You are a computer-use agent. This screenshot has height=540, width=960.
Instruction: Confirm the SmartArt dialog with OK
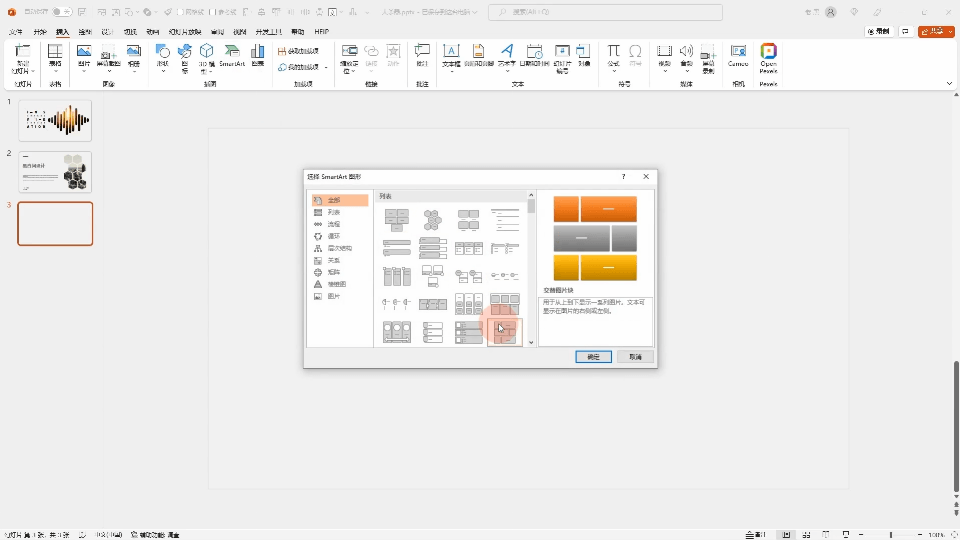(593, 357)
